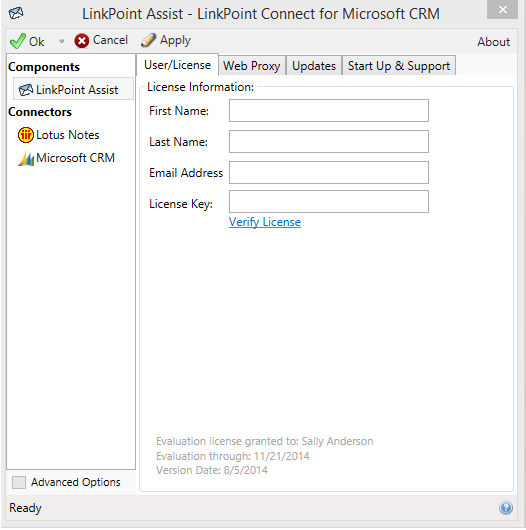The image size is (526, 530).
Task: Click the Microsoft CRM connector icon
Action: tap(26, 158)
